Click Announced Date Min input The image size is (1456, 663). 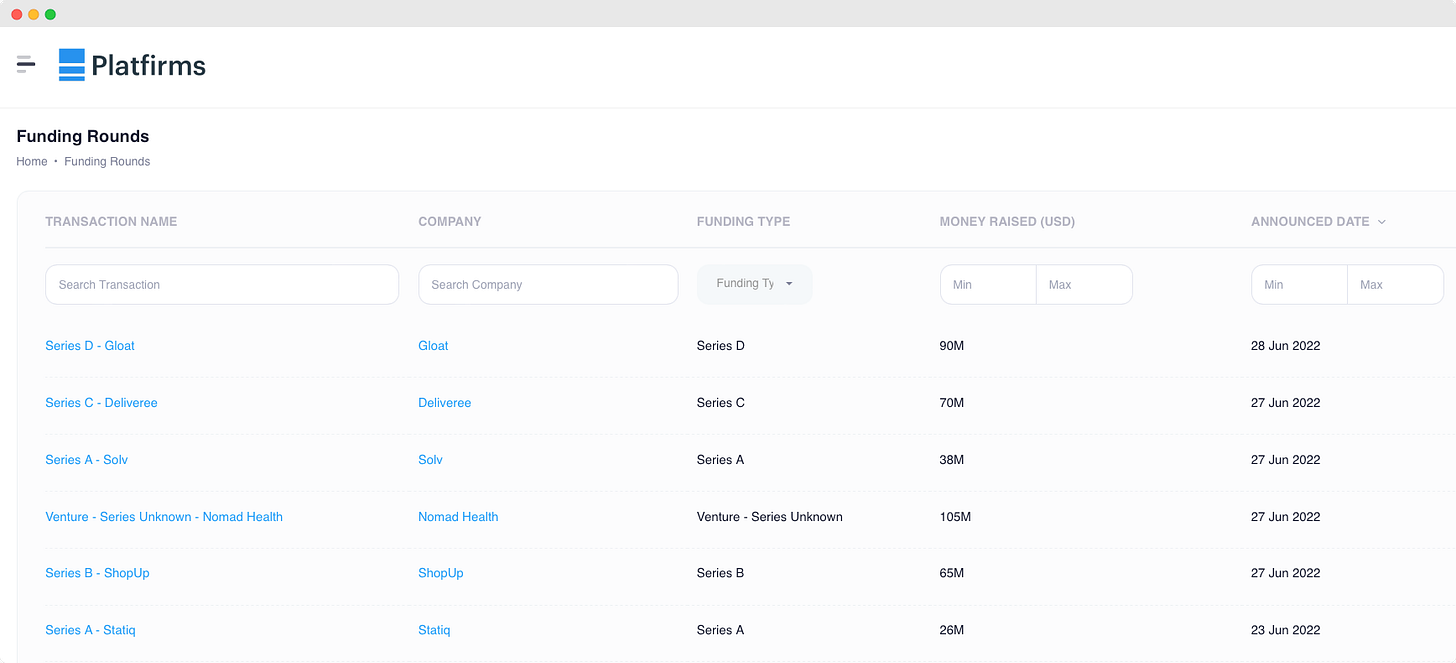[x=1299, y=284]
